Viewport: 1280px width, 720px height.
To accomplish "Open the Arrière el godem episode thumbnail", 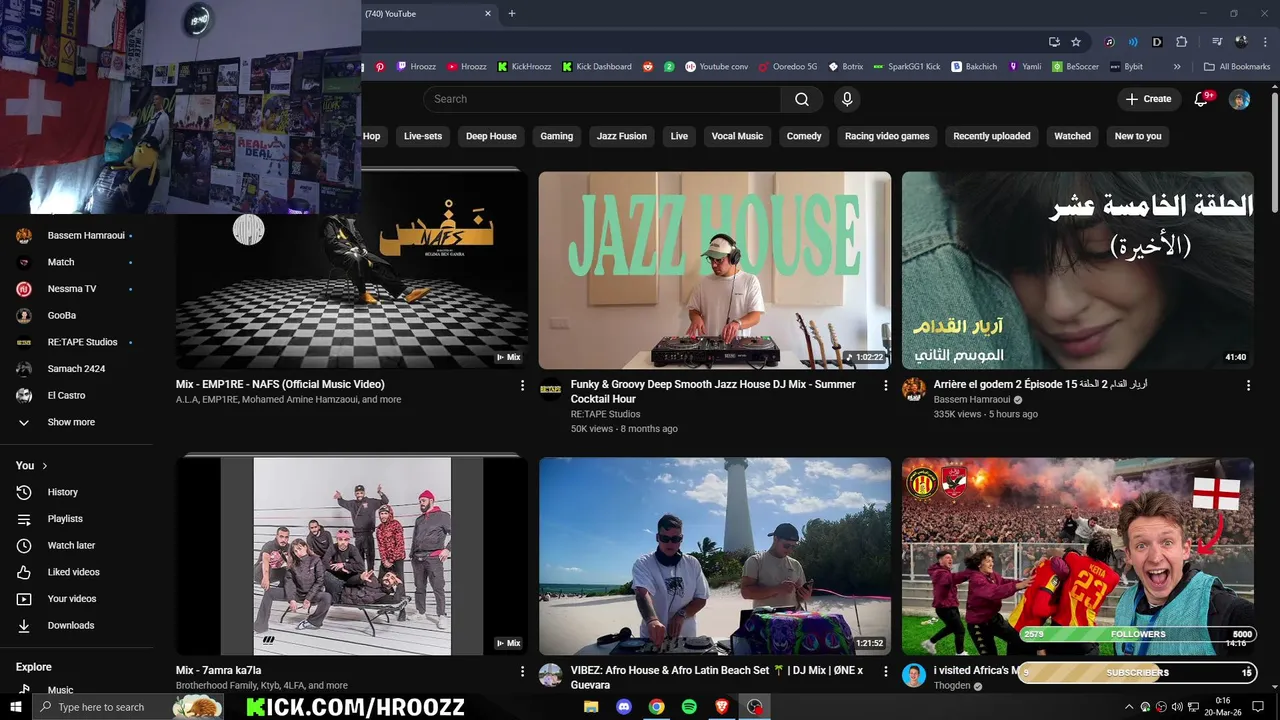I will click(x=1078, y=270).
